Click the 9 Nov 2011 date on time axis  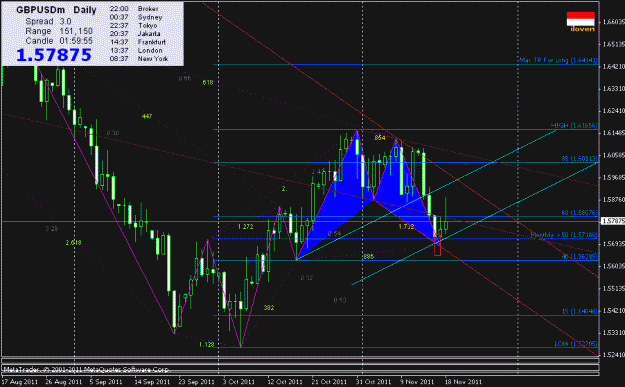pos(417,382)
